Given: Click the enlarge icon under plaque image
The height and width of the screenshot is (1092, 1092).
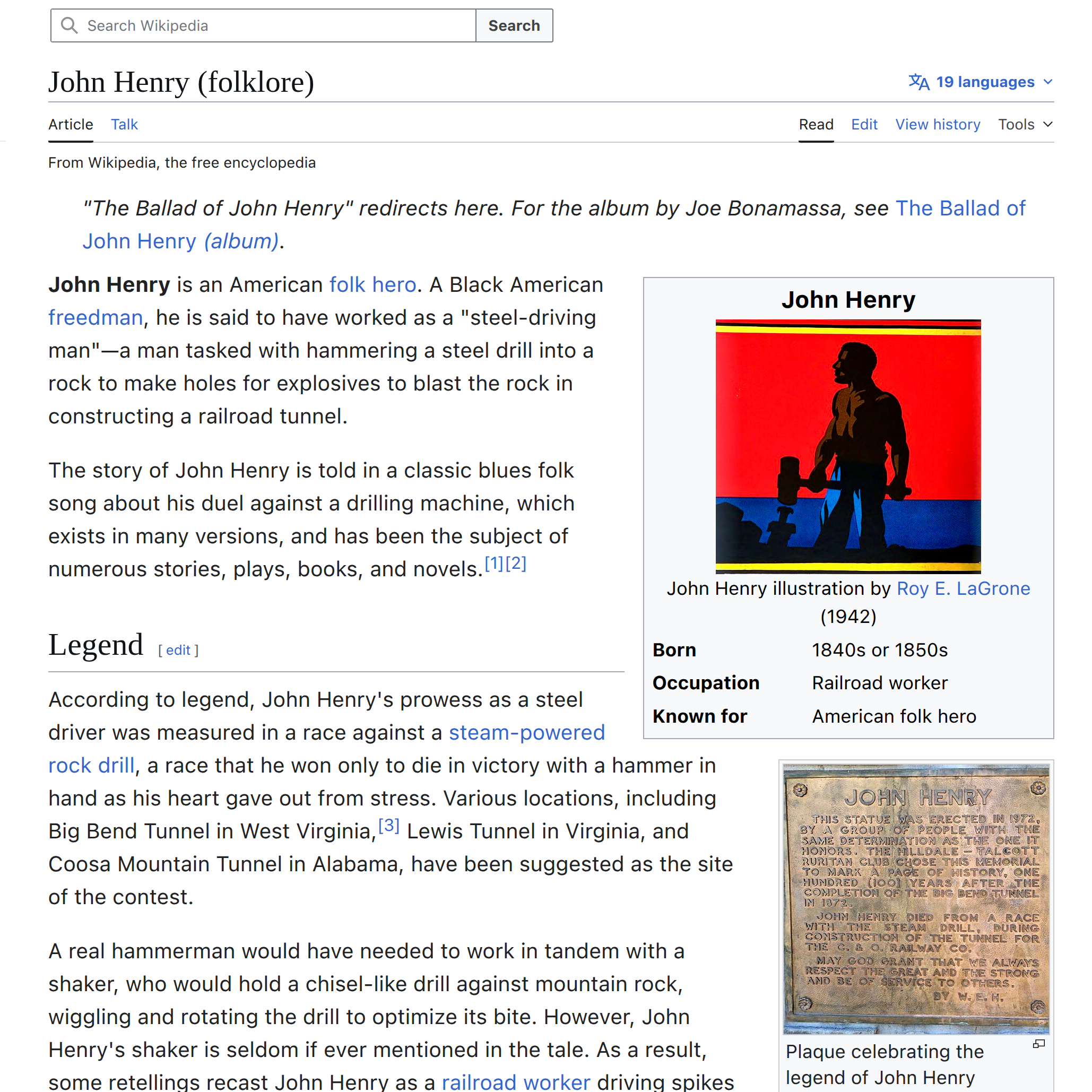Looking at the screenshot, I should pyautogui.click(x=1038, y=1044).
